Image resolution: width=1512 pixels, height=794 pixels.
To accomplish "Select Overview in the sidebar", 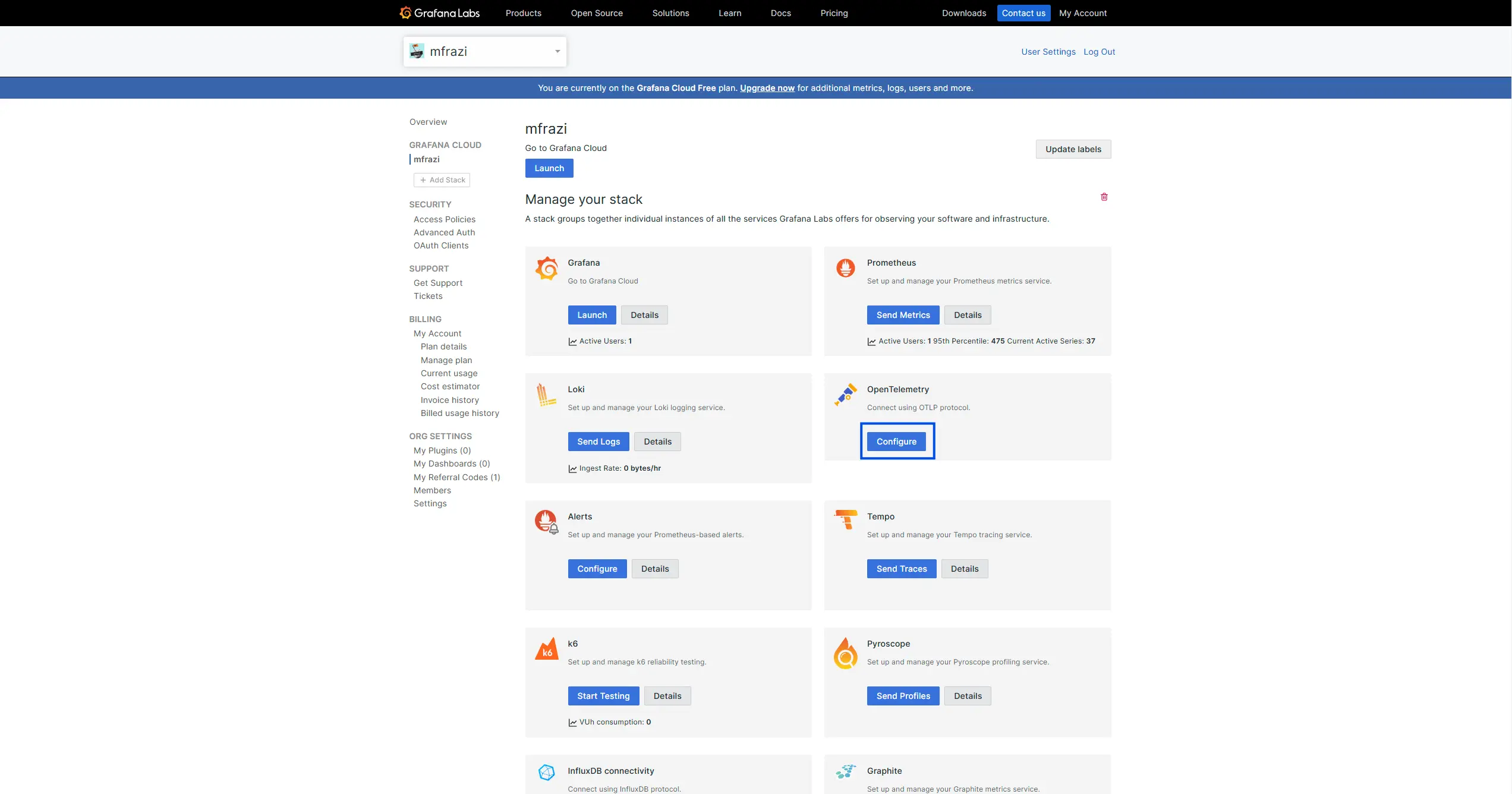I will [x=428, y=122].
